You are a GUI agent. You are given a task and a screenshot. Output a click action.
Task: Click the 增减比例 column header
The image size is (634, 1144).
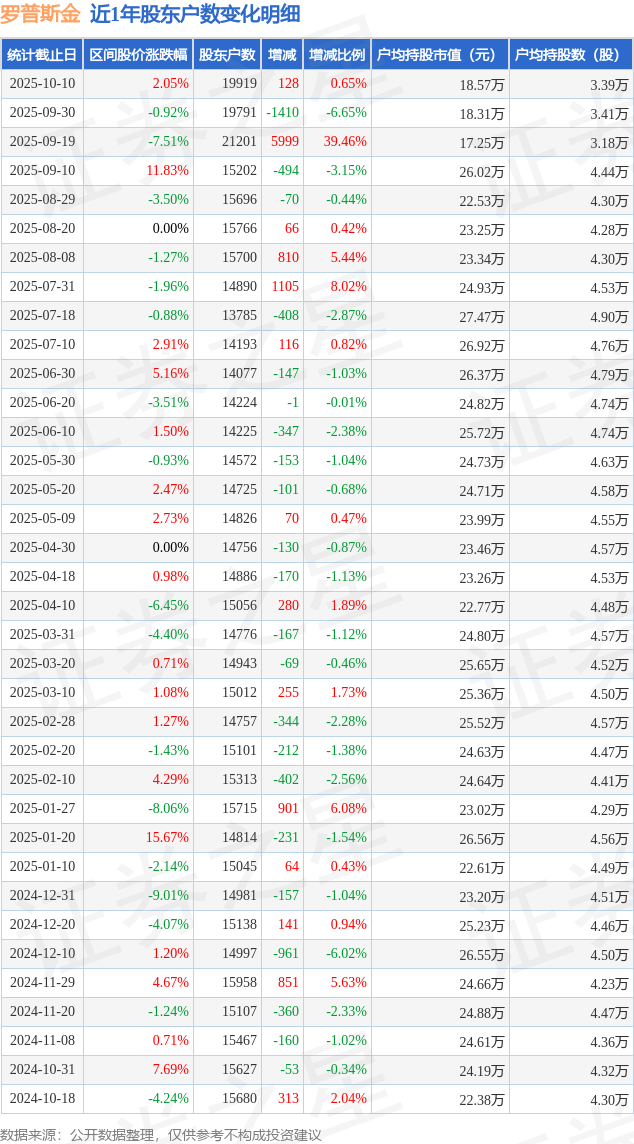pyautogui.click(x=337, y=55)
